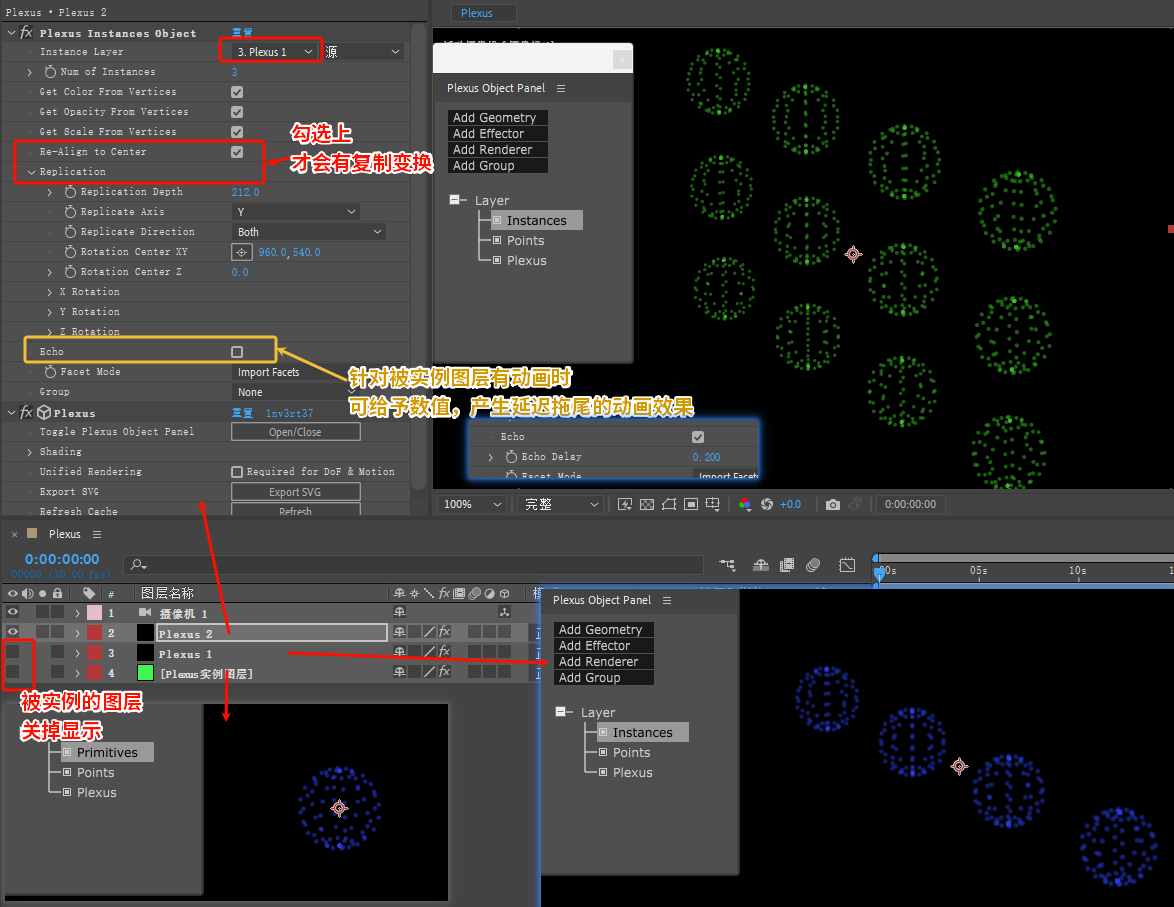The width and height of the screenshot is (1174, 907).
Task: Enable the Echo checkbox
Action: pos(237,352)
